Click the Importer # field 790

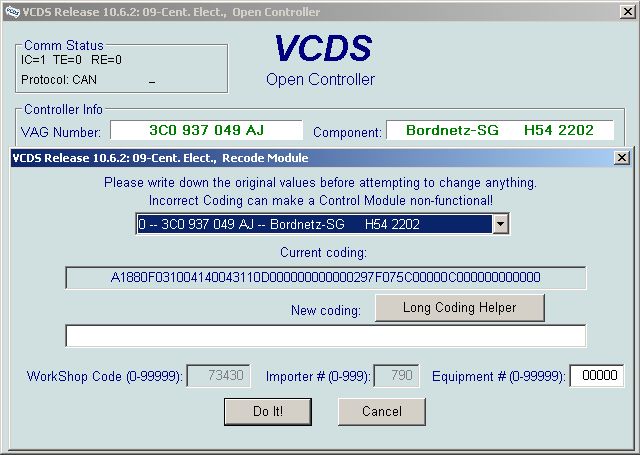coord(397,375)
